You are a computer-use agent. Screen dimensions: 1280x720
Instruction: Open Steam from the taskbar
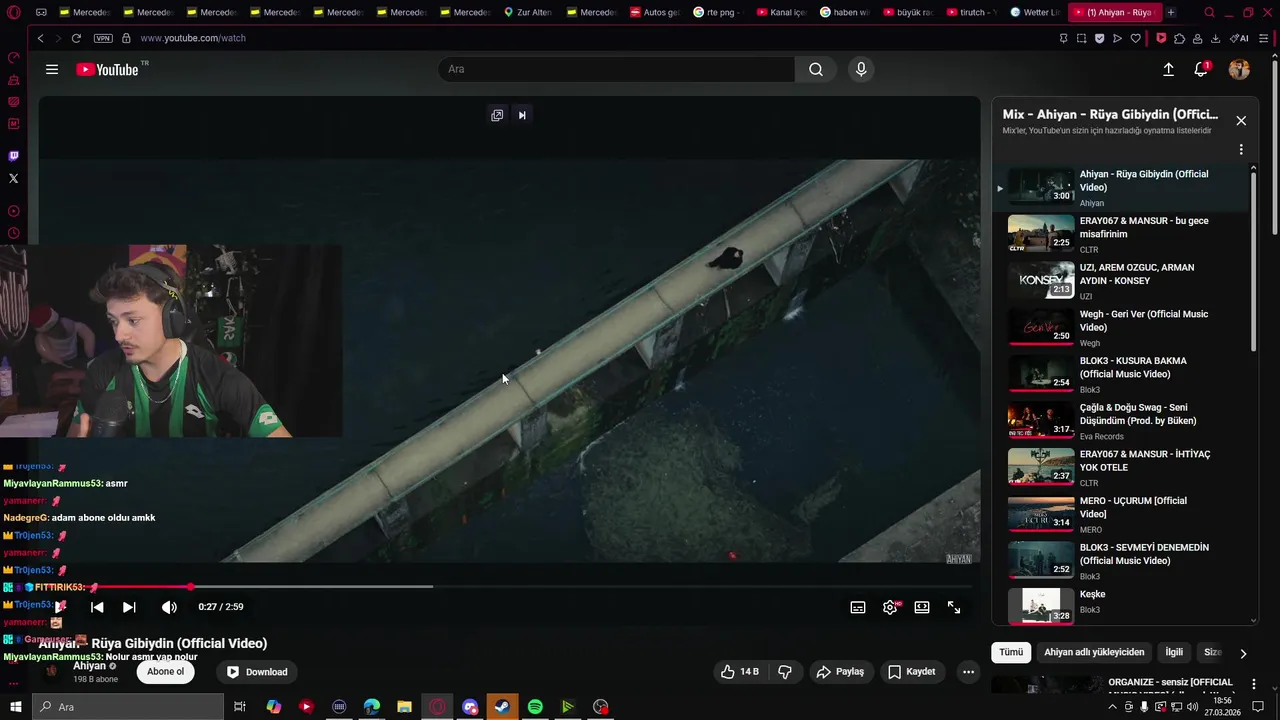[502, 707]
